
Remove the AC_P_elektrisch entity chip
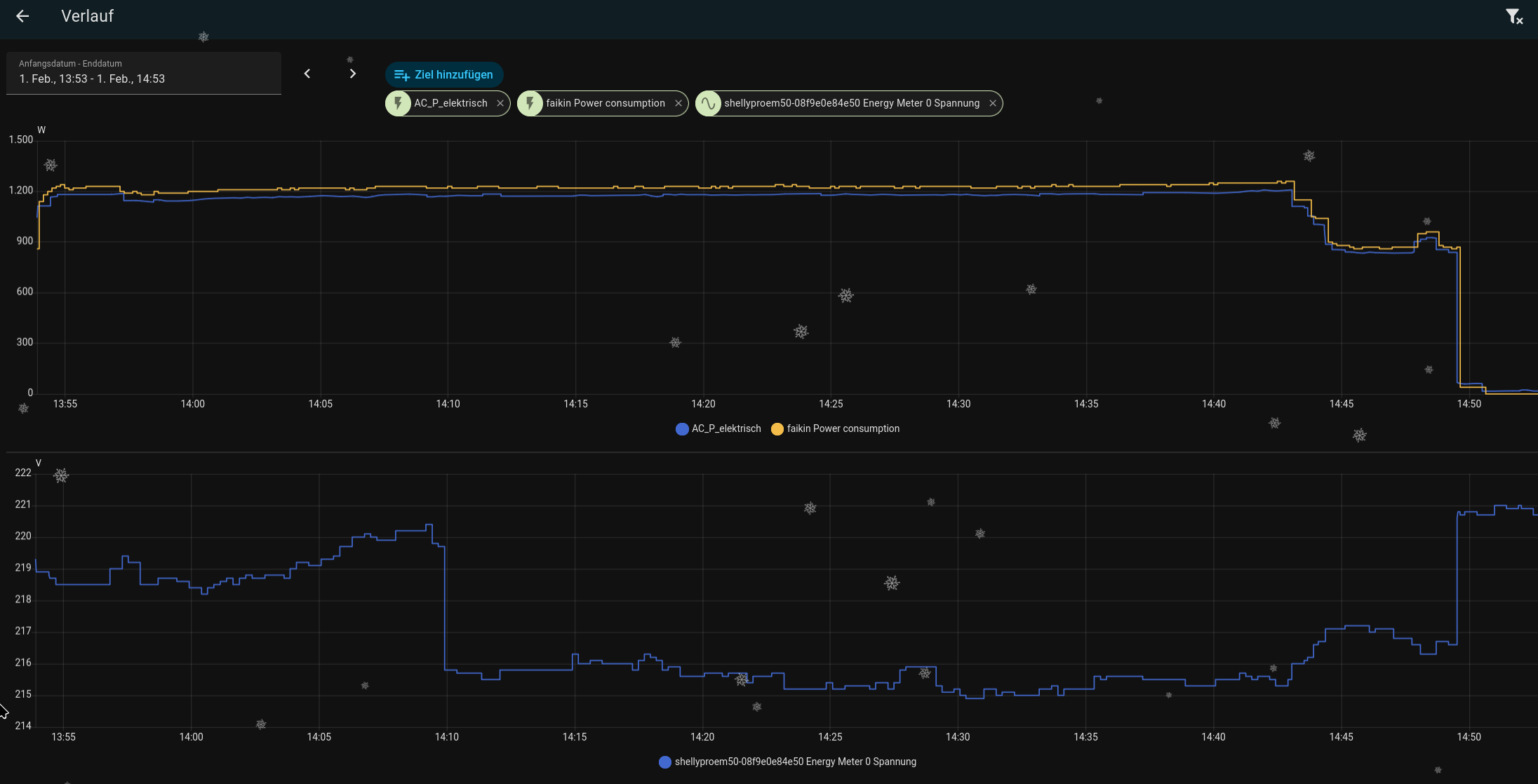coord(500,104)
